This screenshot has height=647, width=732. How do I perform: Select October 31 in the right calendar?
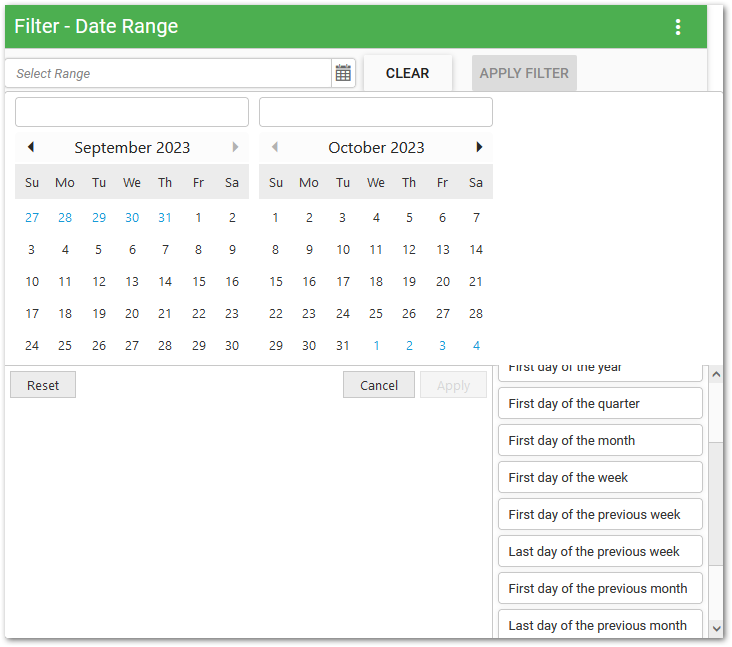(x=343, y=345)
